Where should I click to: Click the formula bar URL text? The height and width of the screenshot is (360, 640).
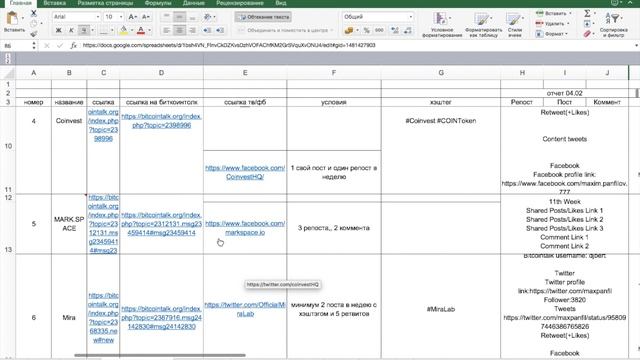[x=229, y=45]
